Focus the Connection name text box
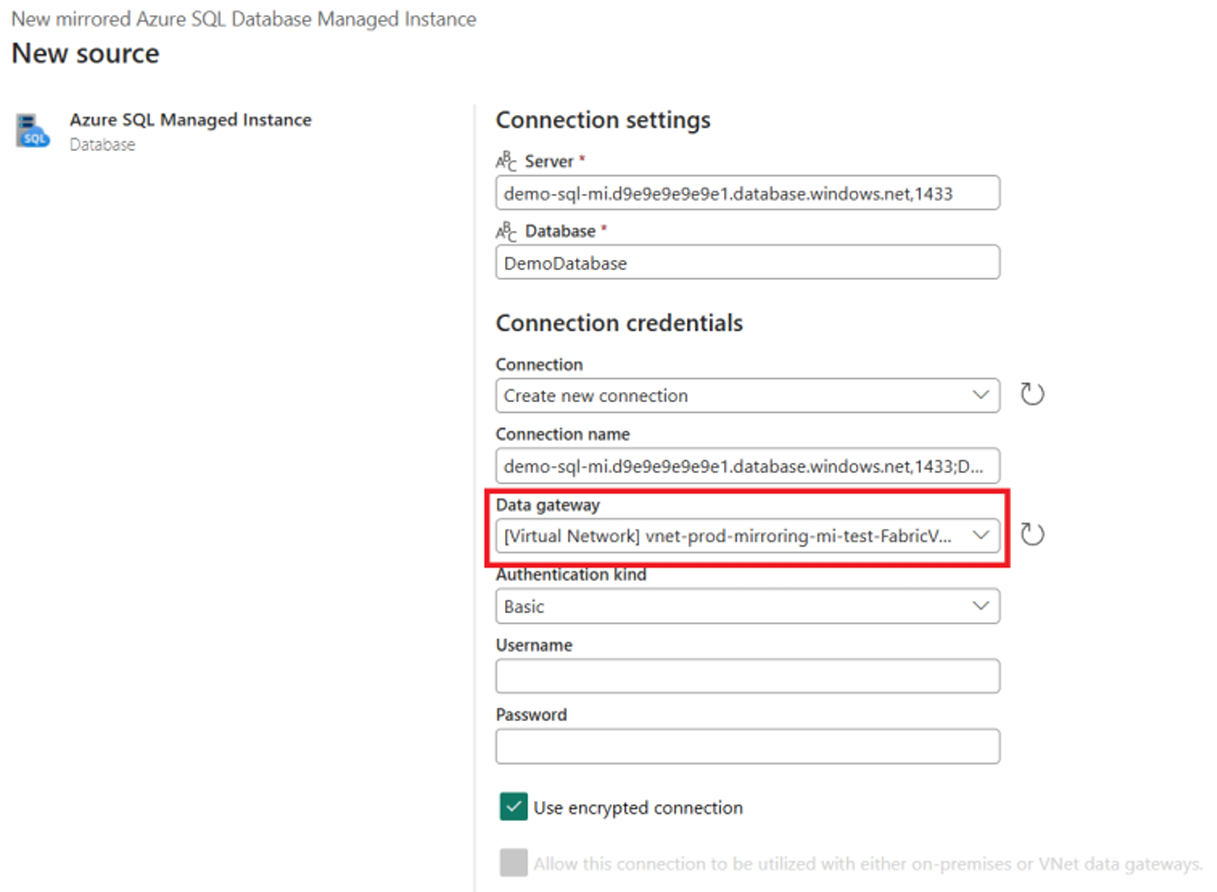This screenshot has width=1217, height=892. click(x=747, y=465)
